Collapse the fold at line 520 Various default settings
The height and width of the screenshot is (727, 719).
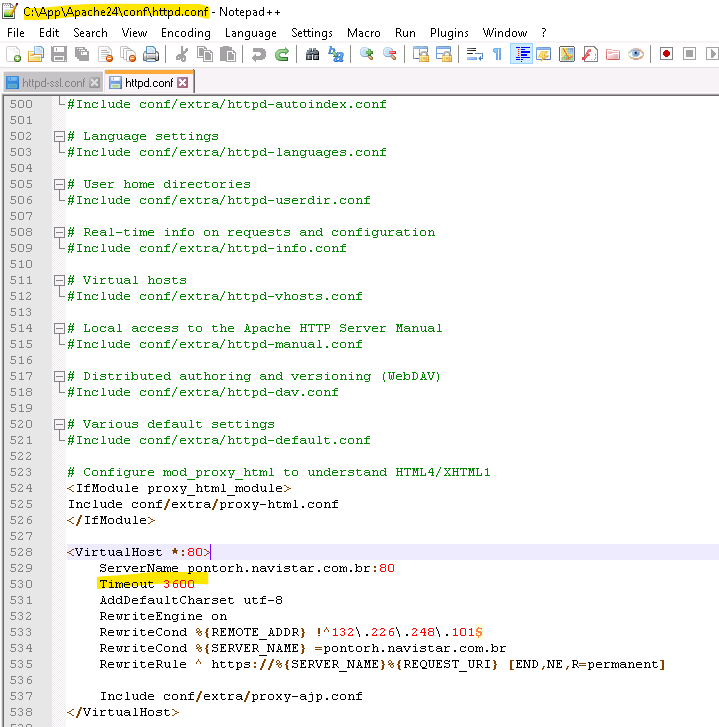point(59,424)
